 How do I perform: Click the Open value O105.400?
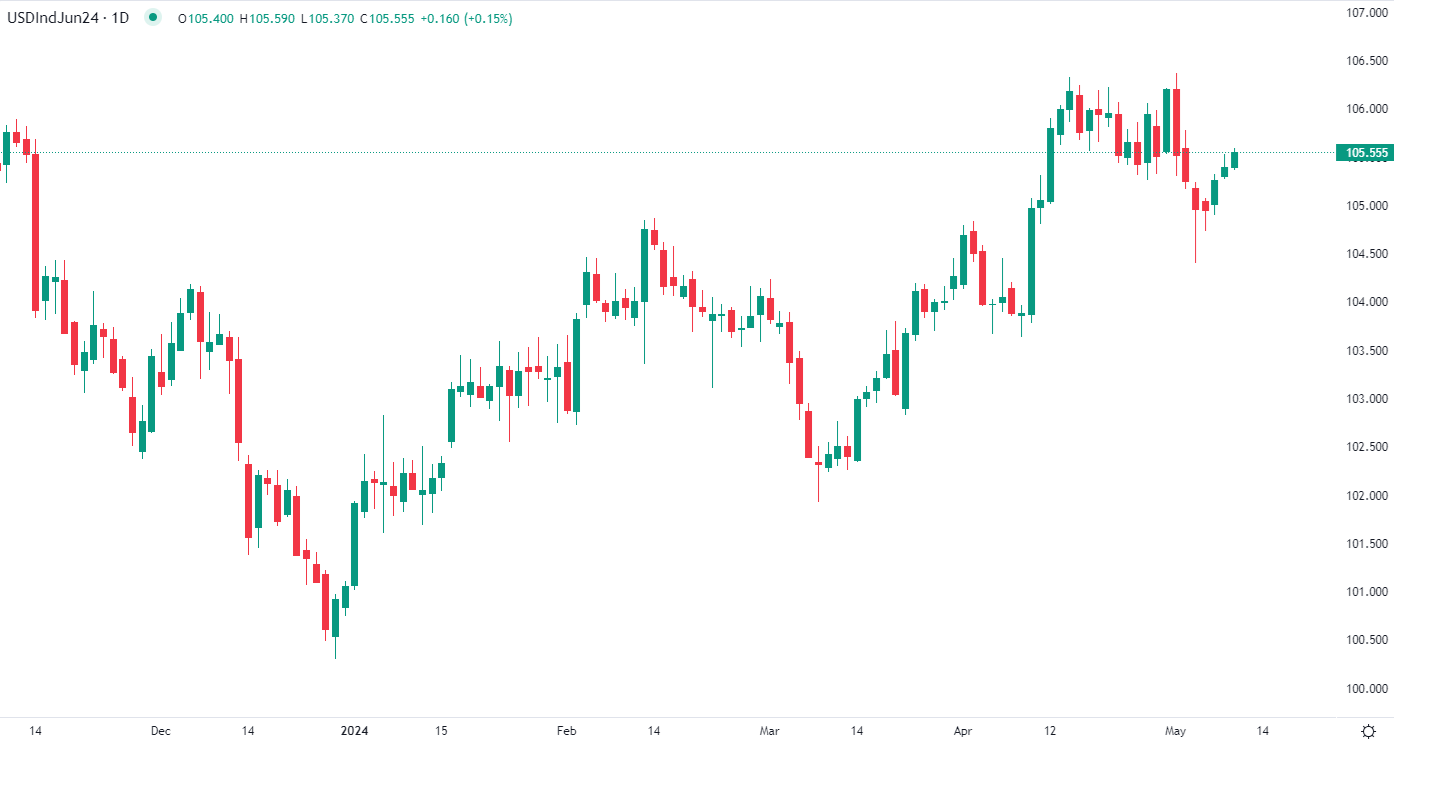click(x=205, y=18)
